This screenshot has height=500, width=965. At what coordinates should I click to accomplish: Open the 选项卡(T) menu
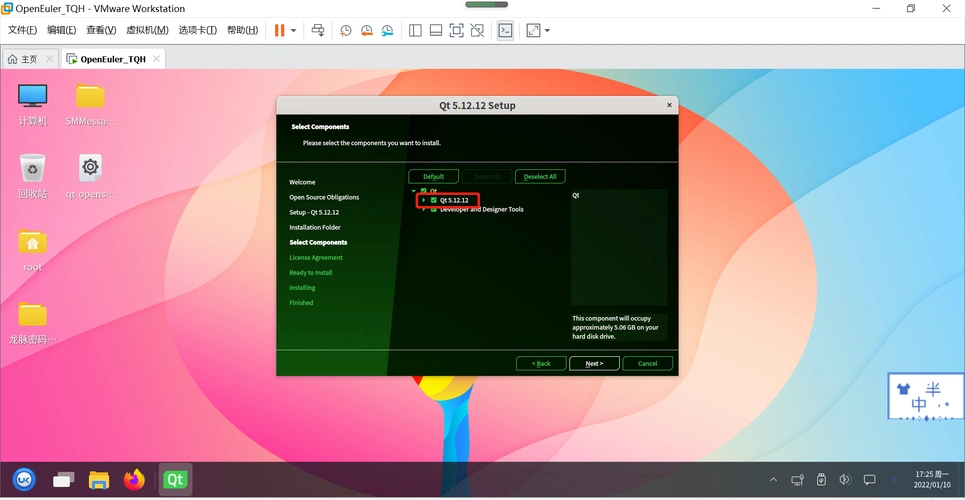(x=198, y=30)
